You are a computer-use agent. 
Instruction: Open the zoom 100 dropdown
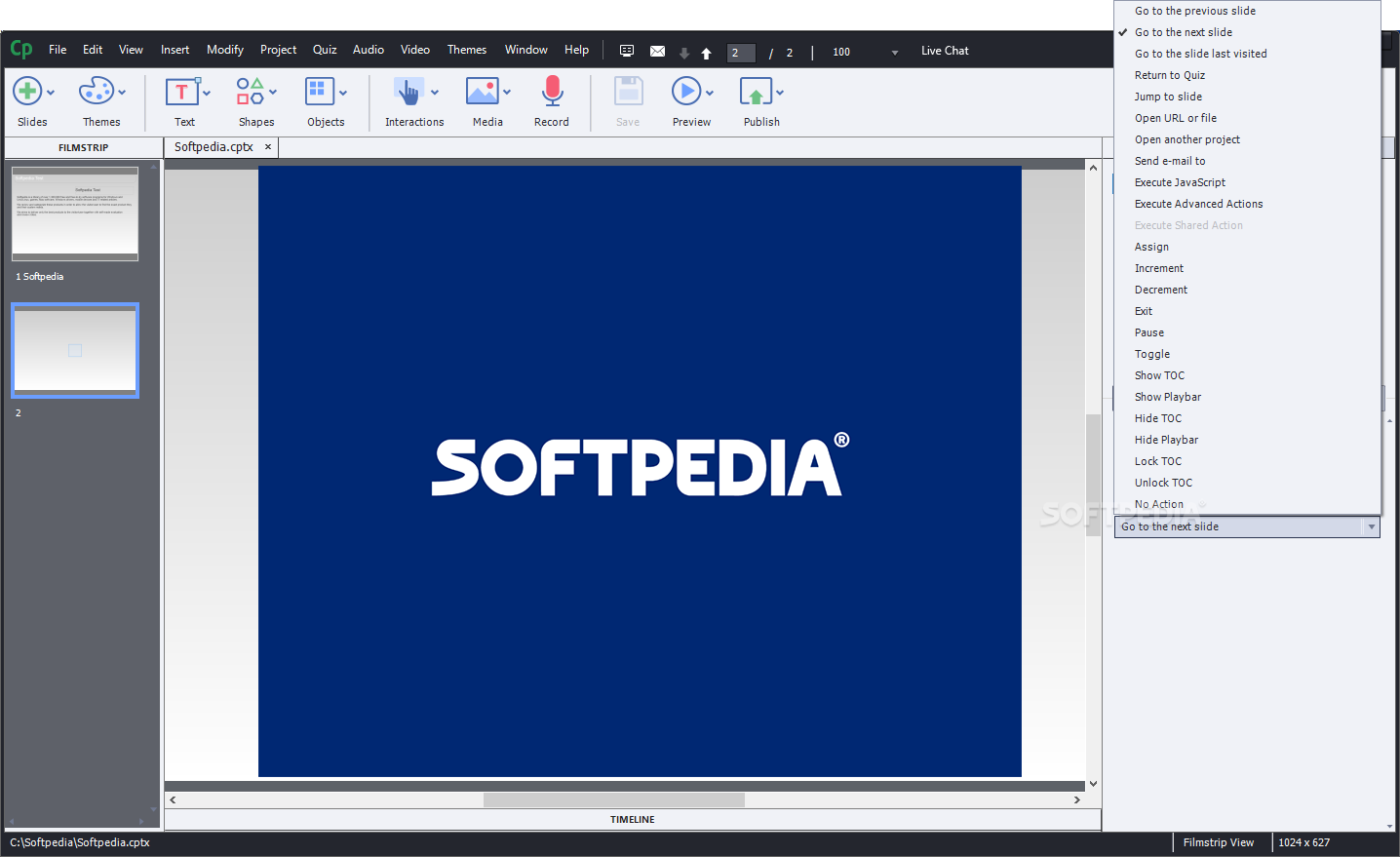point(895,53)
